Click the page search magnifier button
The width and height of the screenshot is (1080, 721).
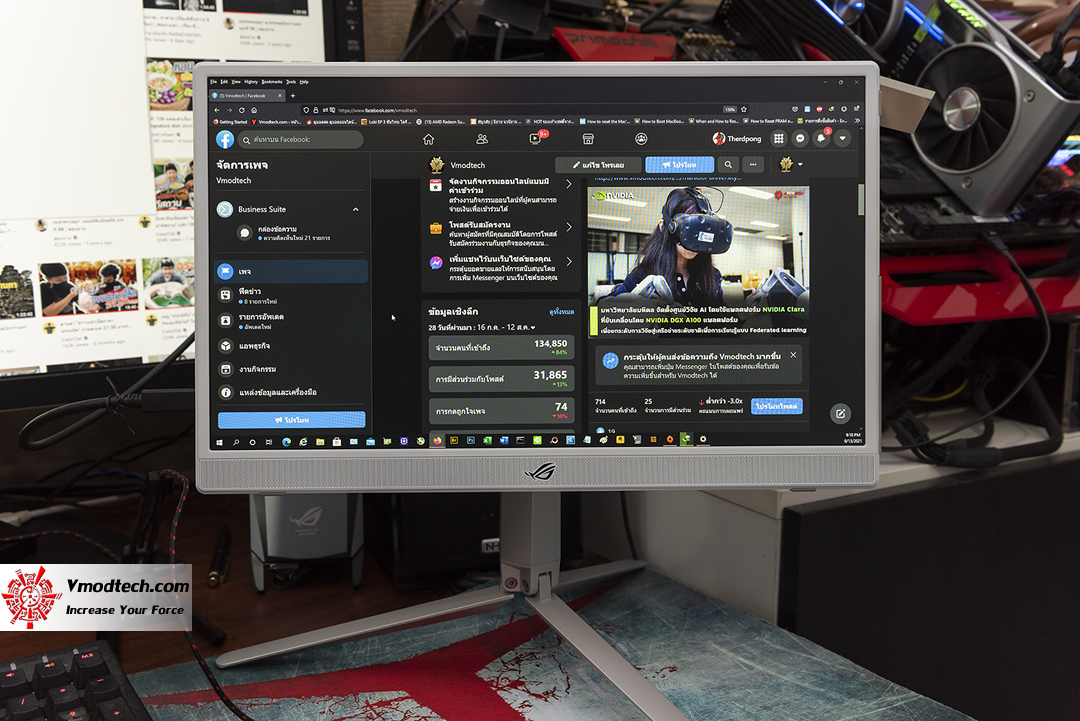pyautogui.click(x=728, y=165)
